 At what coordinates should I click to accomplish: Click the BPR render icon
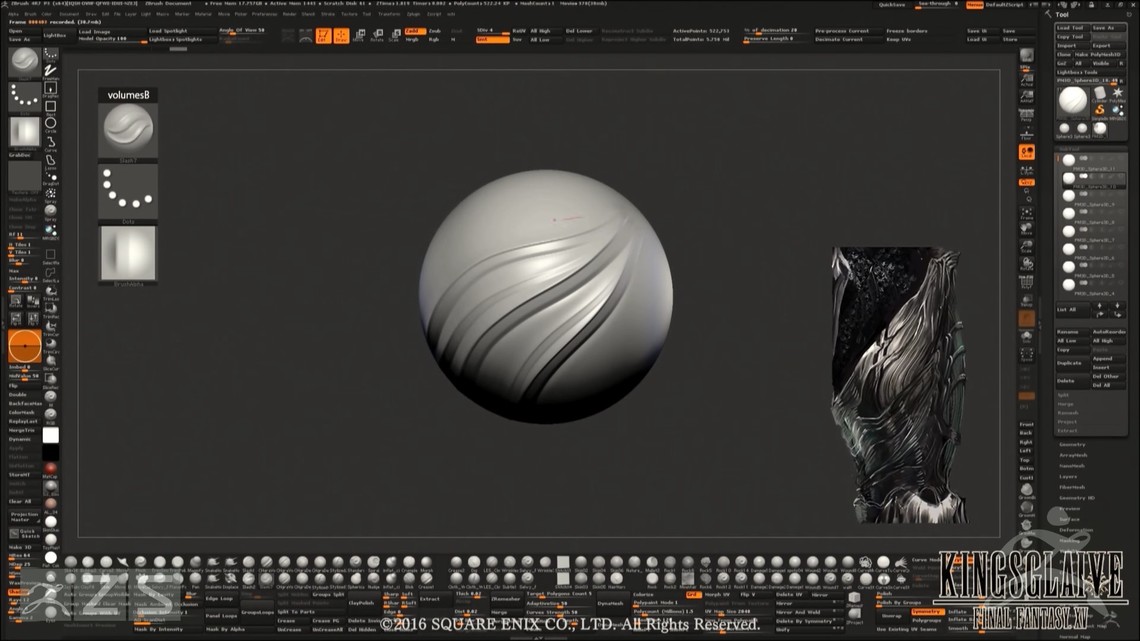1027,57
